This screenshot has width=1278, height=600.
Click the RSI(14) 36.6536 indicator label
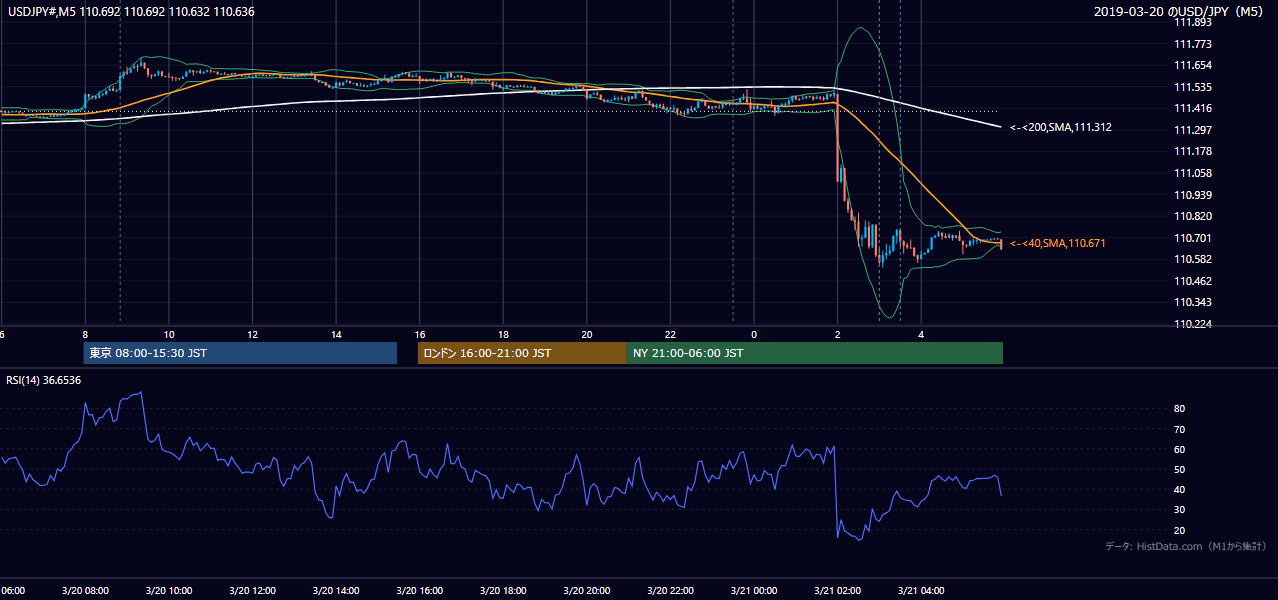click(x=44, y=380)
